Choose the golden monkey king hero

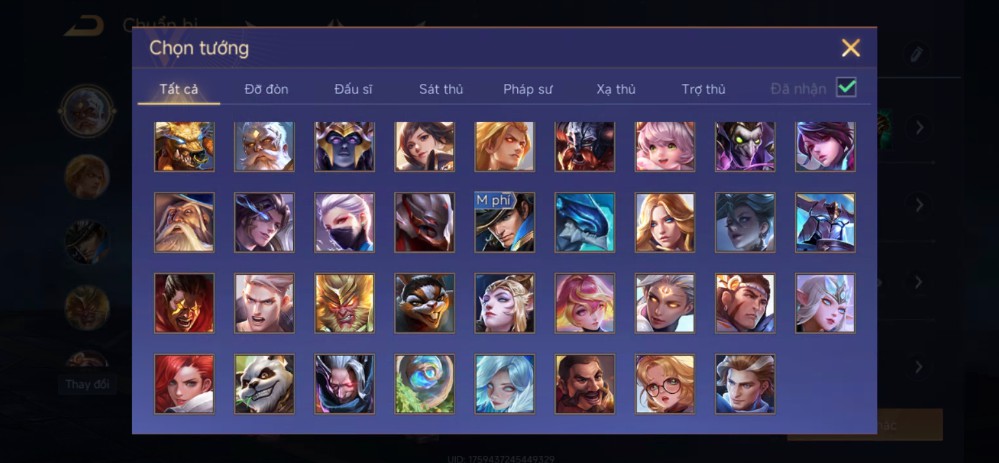pos(345,303)
